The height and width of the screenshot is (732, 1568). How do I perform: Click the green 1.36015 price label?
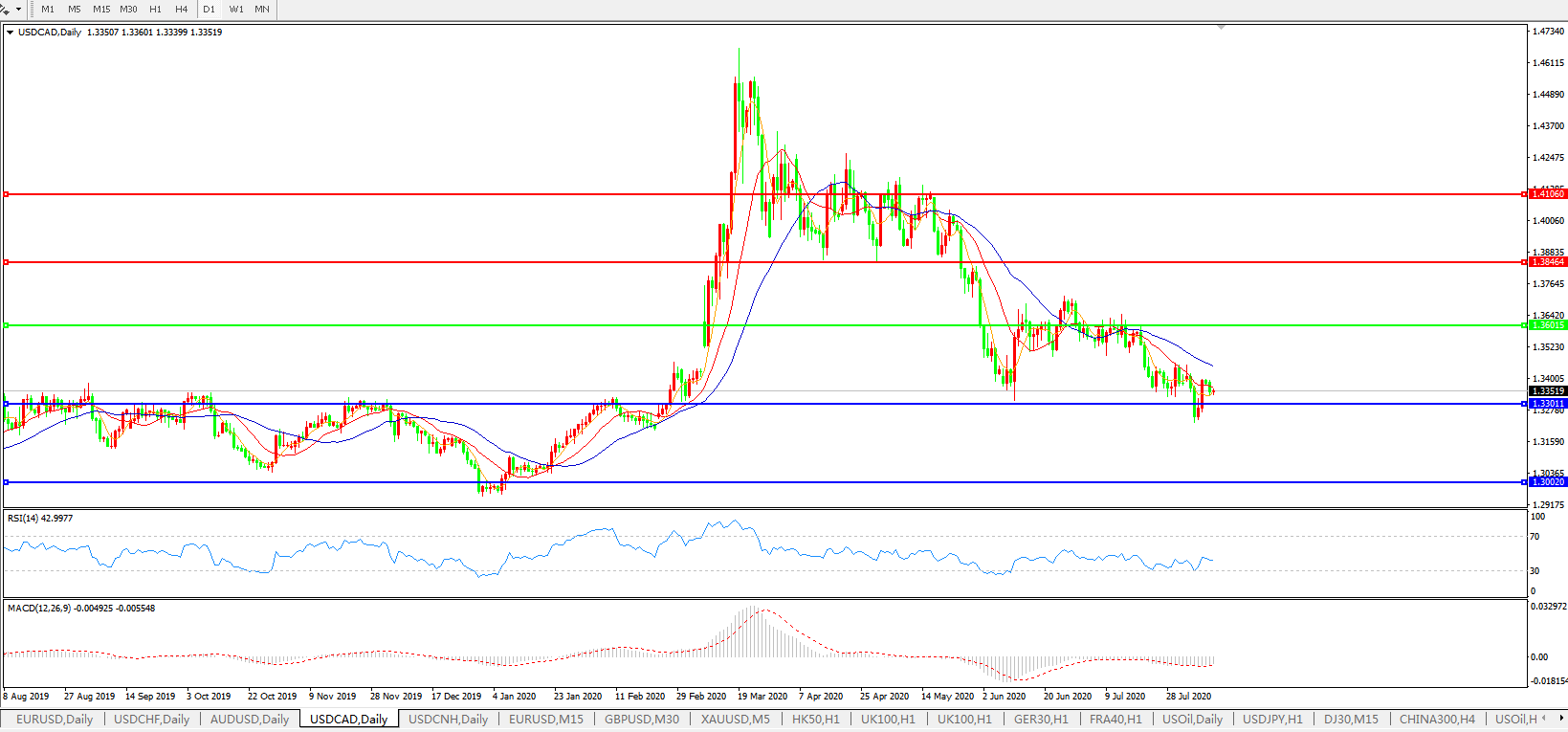pyautogui.click(x=1547, y=325)
